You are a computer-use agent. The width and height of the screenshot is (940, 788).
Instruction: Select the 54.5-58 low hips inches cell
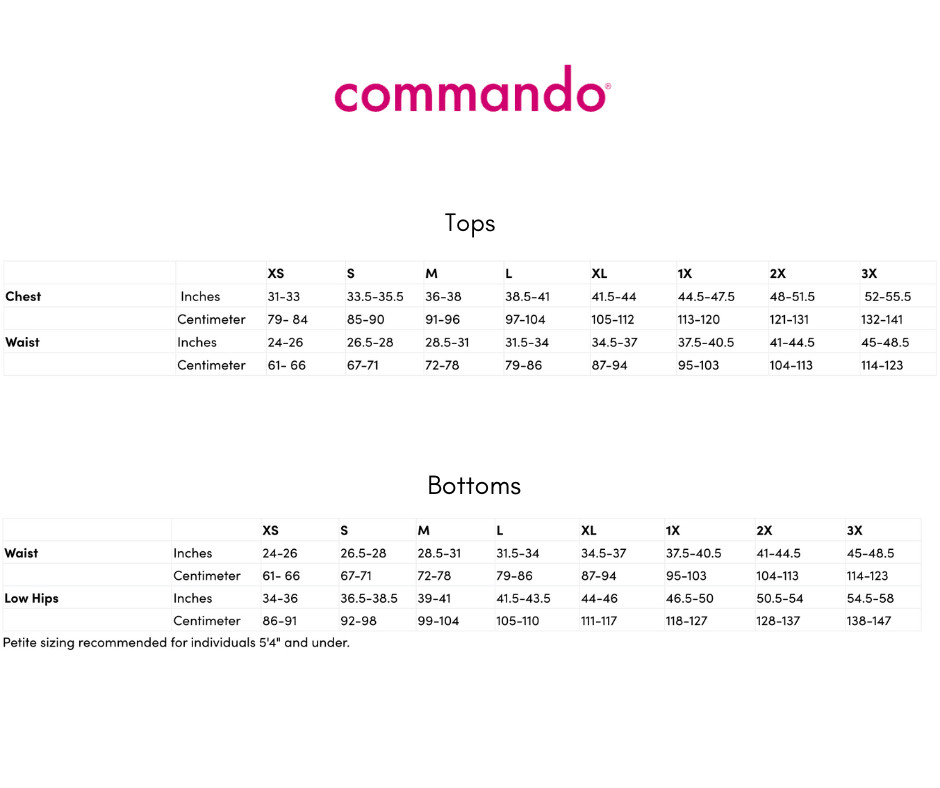(x=870, y=598)
